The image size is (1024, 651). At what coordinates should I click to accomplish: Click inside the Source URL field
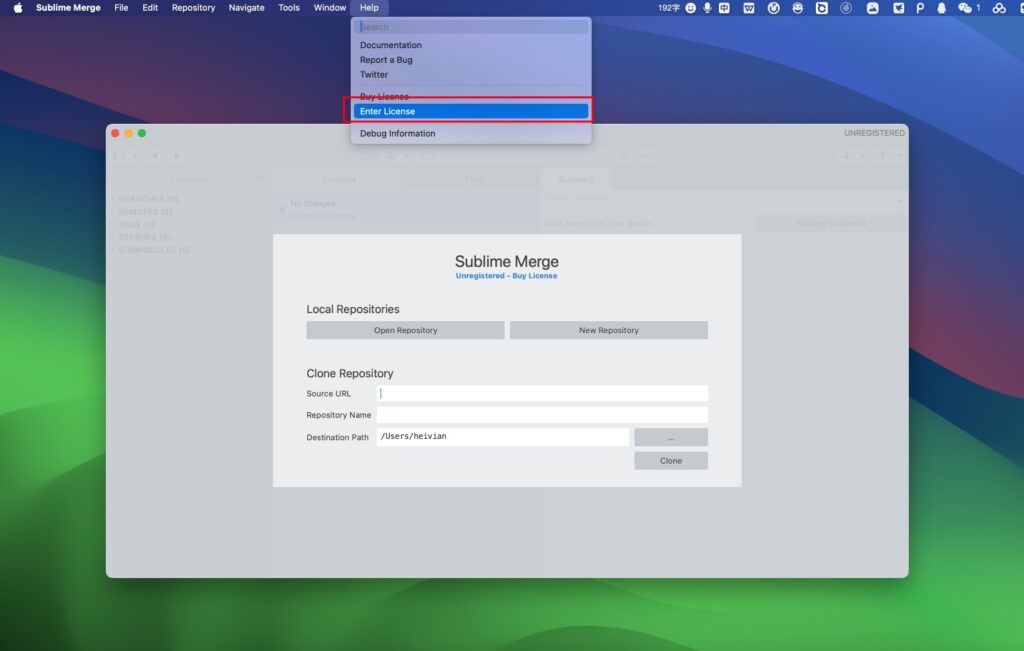click(541, 393)
